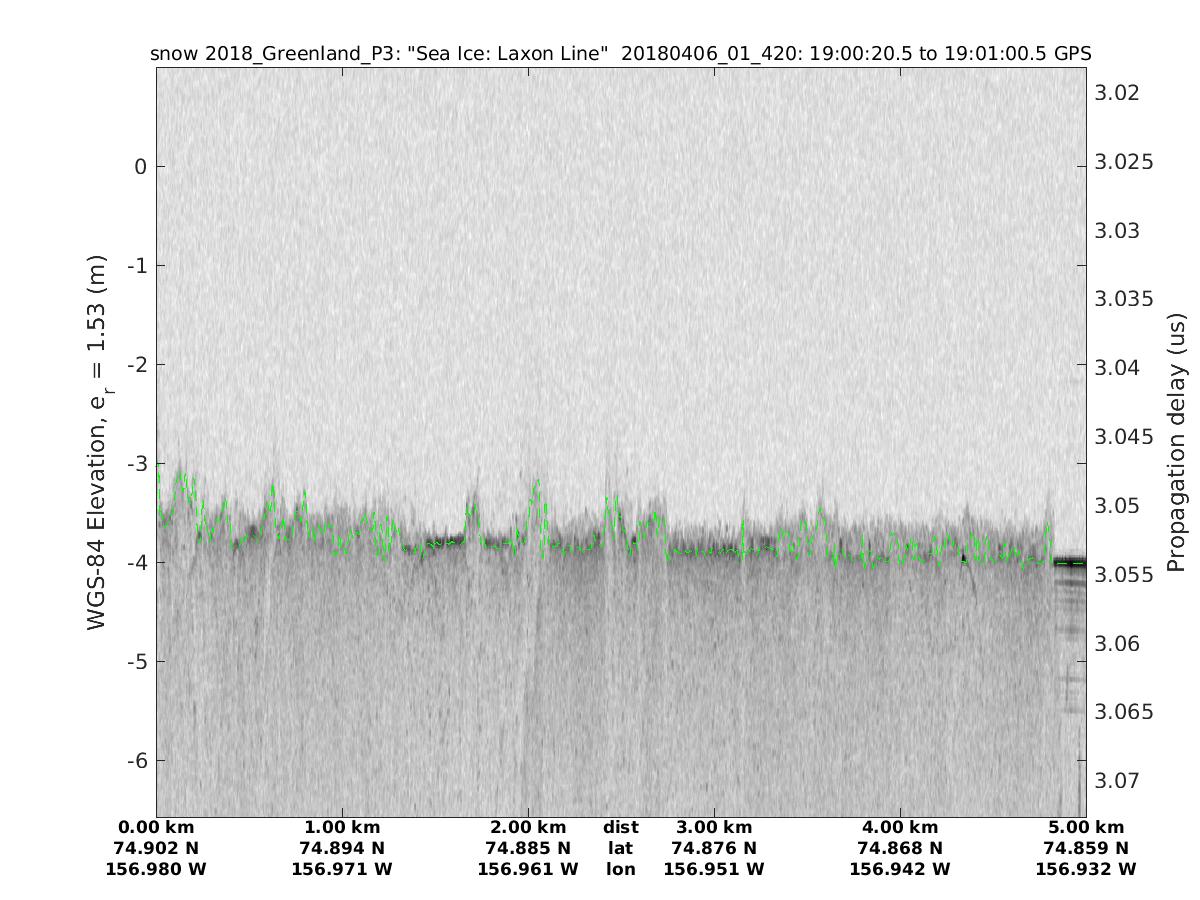Select the "156.971 W" longitude label
This screenshot has height=900, width=1200.
[342, 870]
